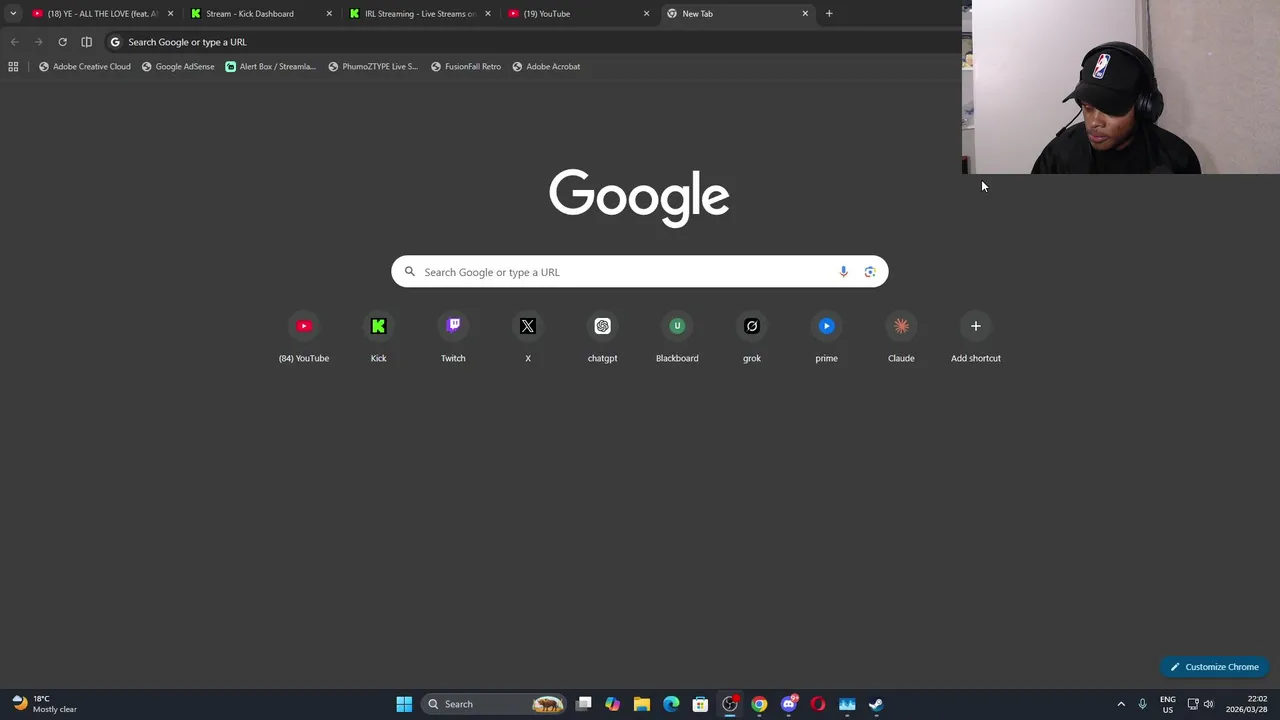Expand the tab search dropdown
Image resolution: width=1280 pixels, height=720 pixels.
click(x=13, y=14)
